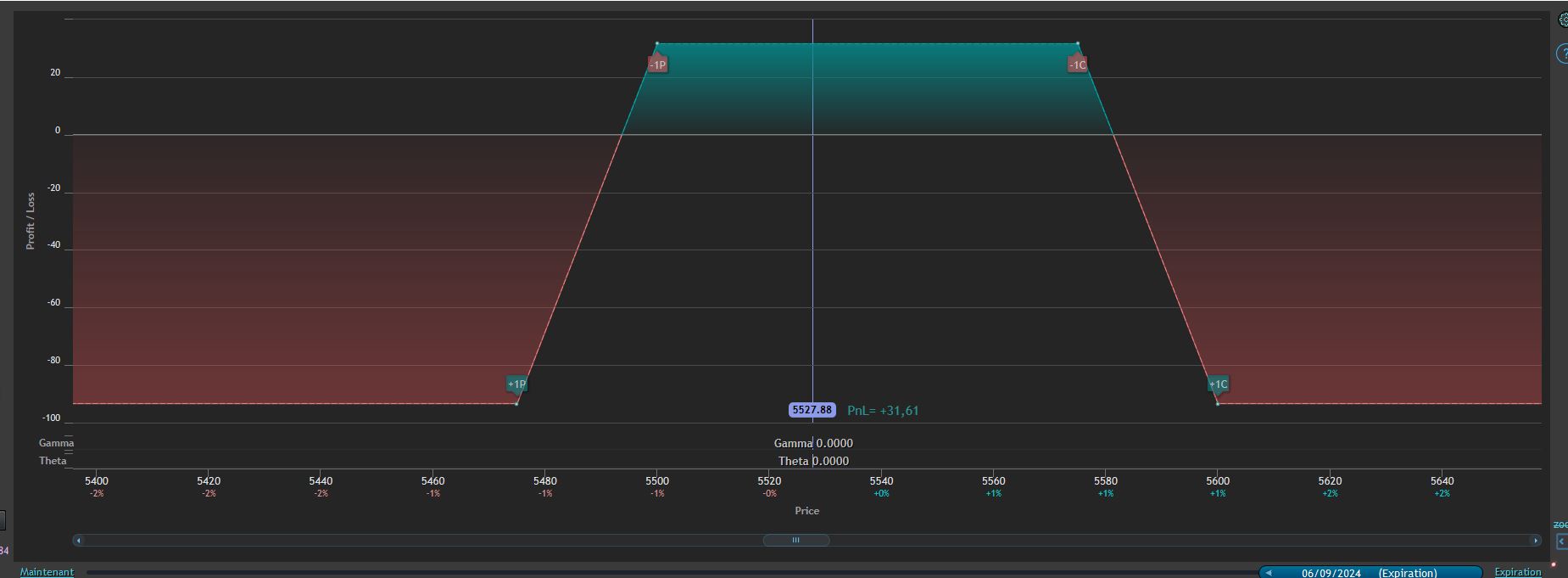The height and width of the screenshot is (578, 1568).
Task: Select the +1P long put marker
Action: click(516, 384)
